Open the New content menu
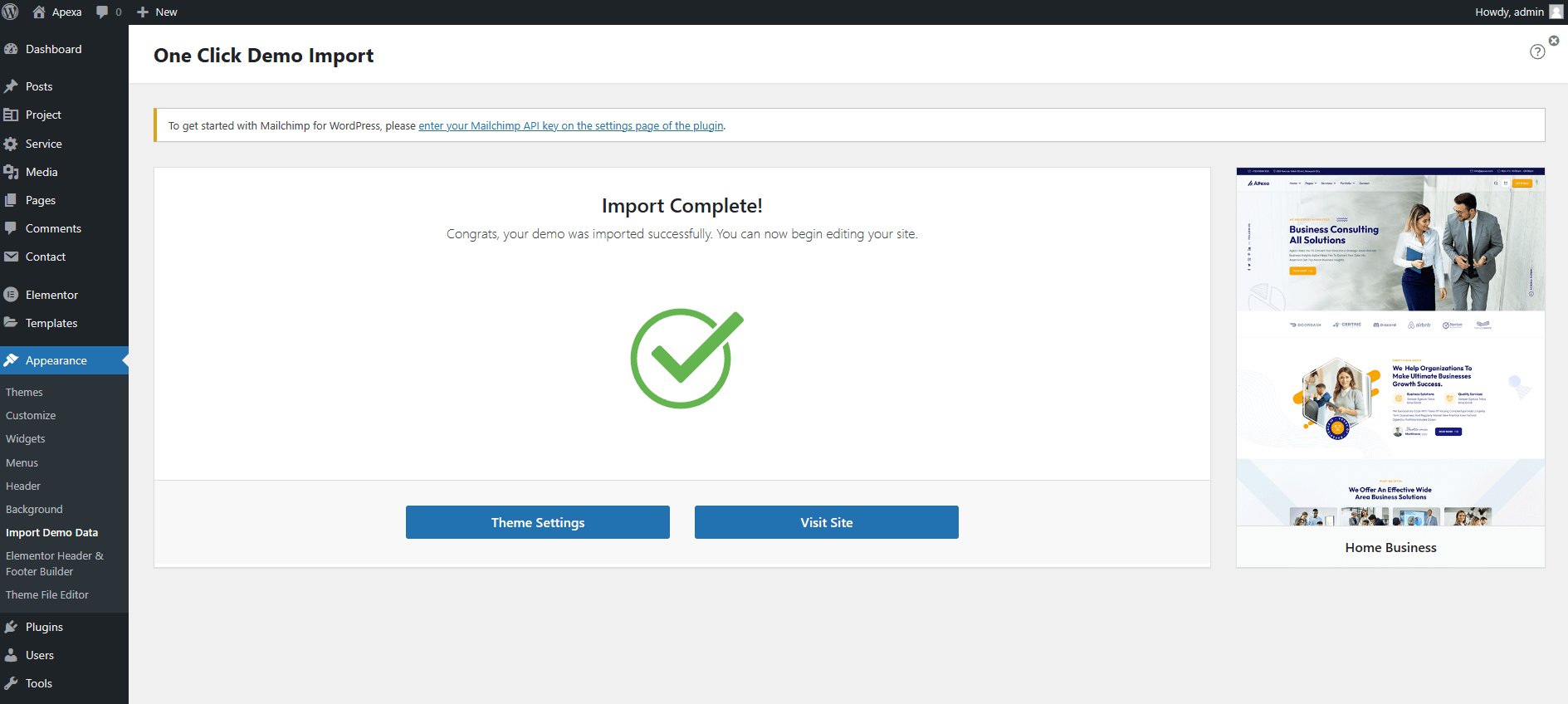The height and width of the screenshot is (704, 1568). point(157,12)
